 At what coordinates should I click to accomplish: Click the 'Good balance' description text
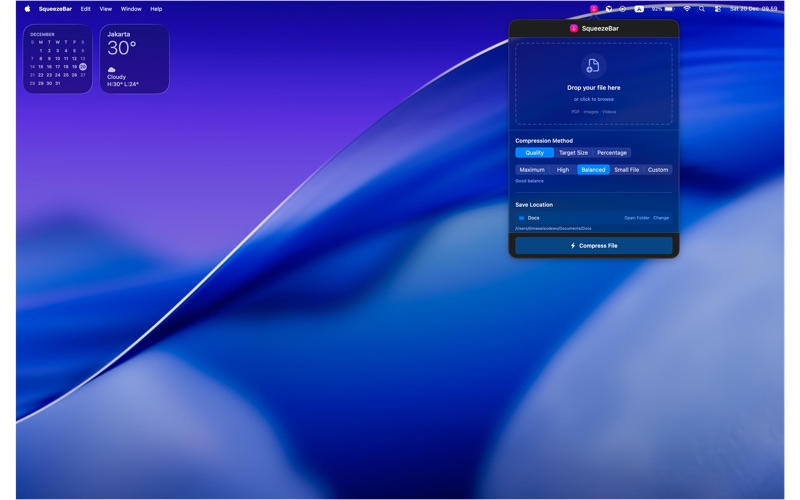[x=529, y=181]
